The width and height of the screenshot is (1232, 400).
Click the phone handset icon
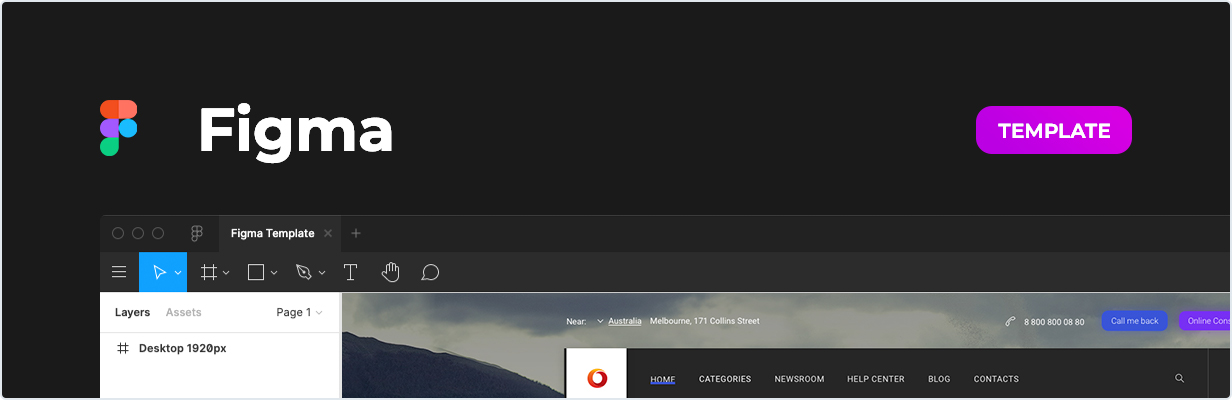click(1010, 322)
